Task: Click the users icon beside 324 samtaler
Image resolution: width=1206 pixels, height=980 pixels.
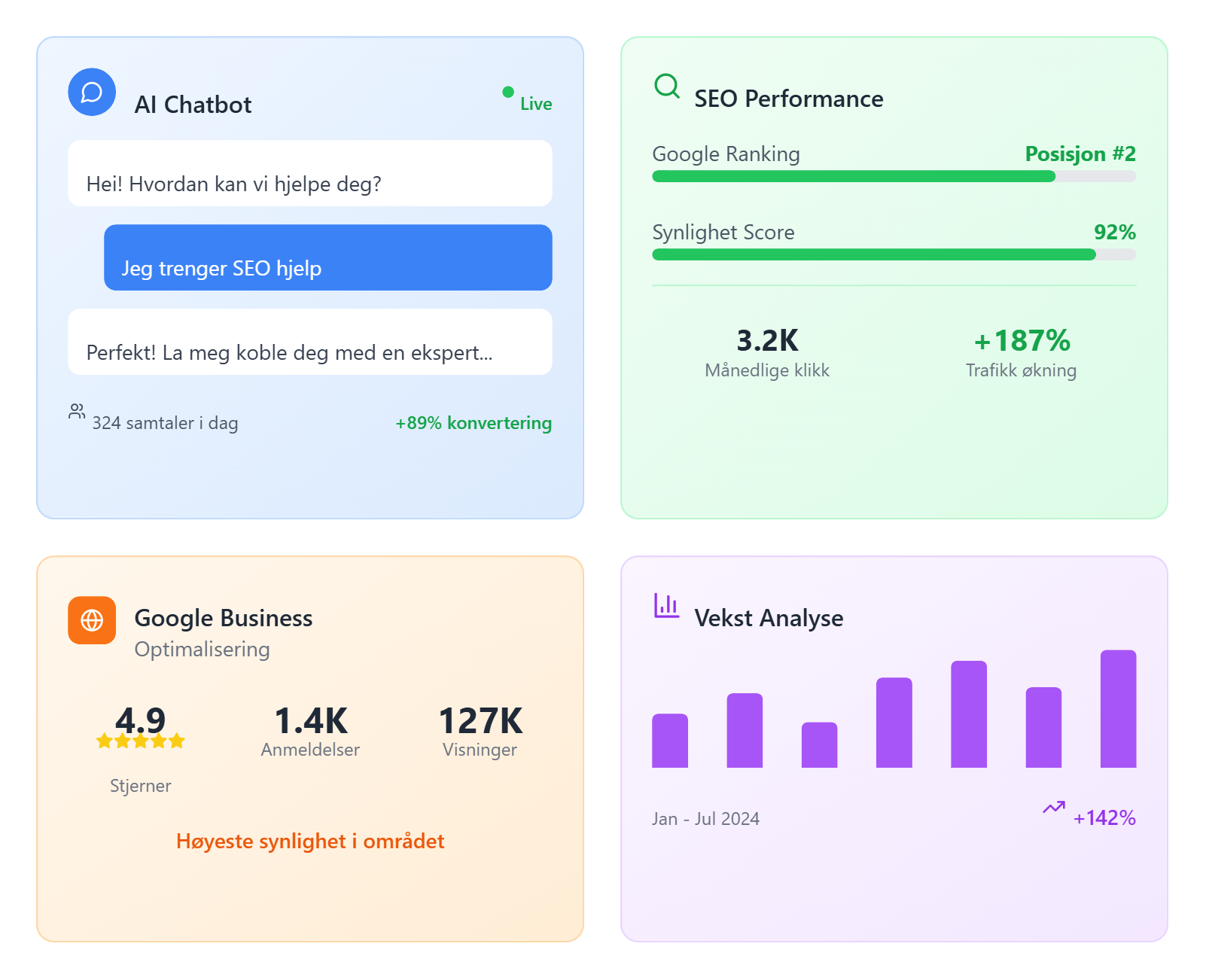Action: click(77, 411)
